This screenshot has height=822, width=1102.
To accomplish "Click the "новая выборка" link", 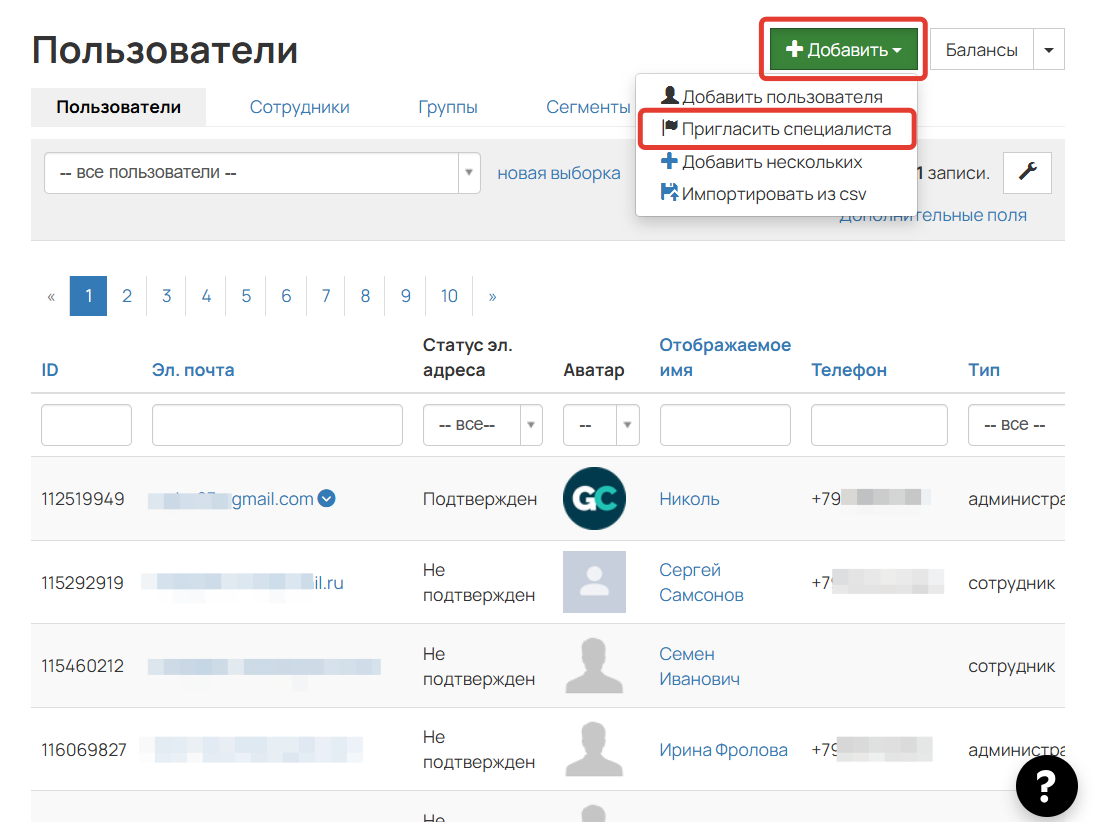I will tap(558, 173).
